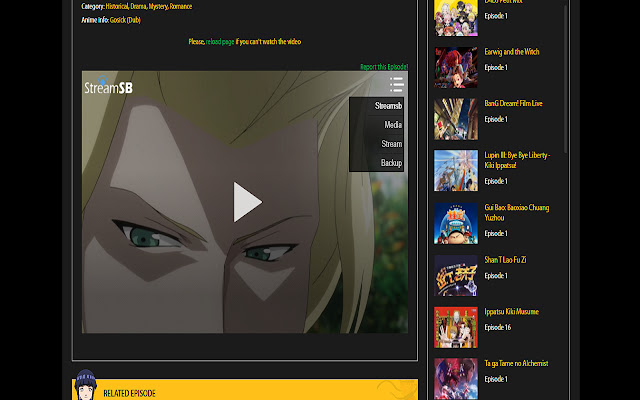This screenshot has height=400, width=640.
Task: Click the Ippatsu Kiki Musume thumbnail
Action: click(x=456, y=327)
